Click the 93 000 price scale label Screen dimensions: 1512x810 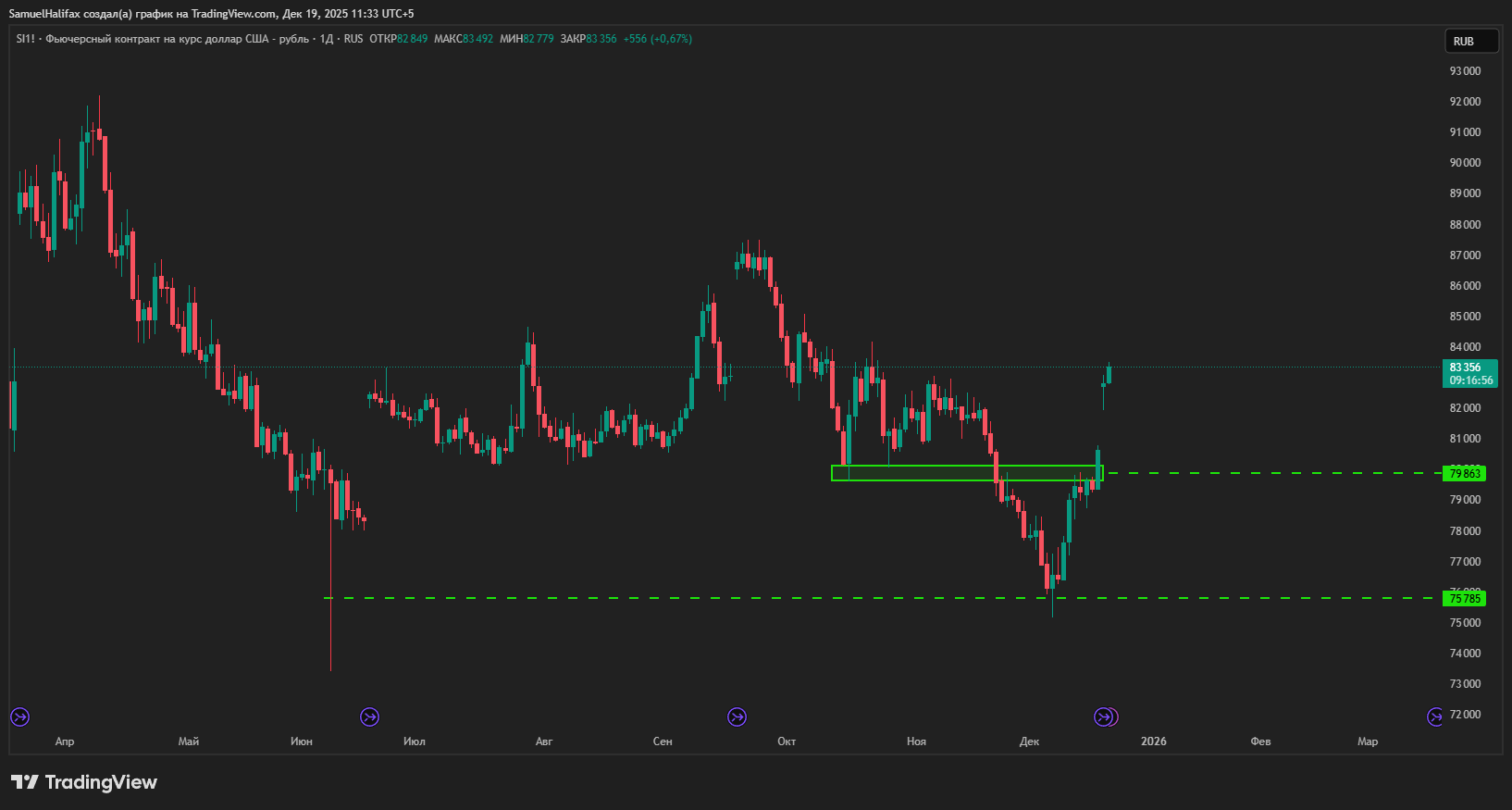pyautogui.click(x=1465, y=71)
